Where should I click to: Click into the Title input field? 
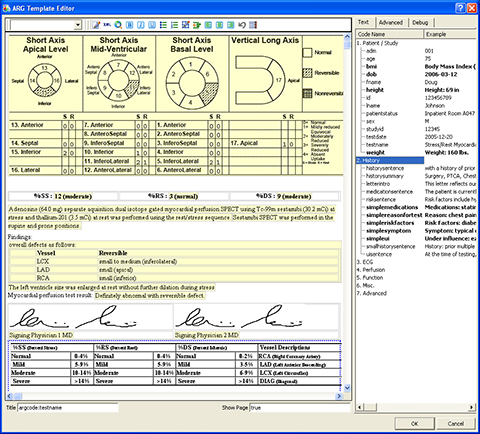coord(68,408)
